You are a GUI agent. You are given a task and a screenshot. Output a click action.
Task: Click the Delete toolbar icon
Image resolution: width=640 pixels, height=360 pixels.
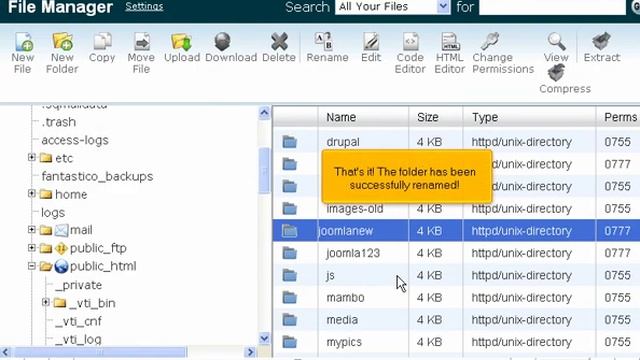(279, 42)
